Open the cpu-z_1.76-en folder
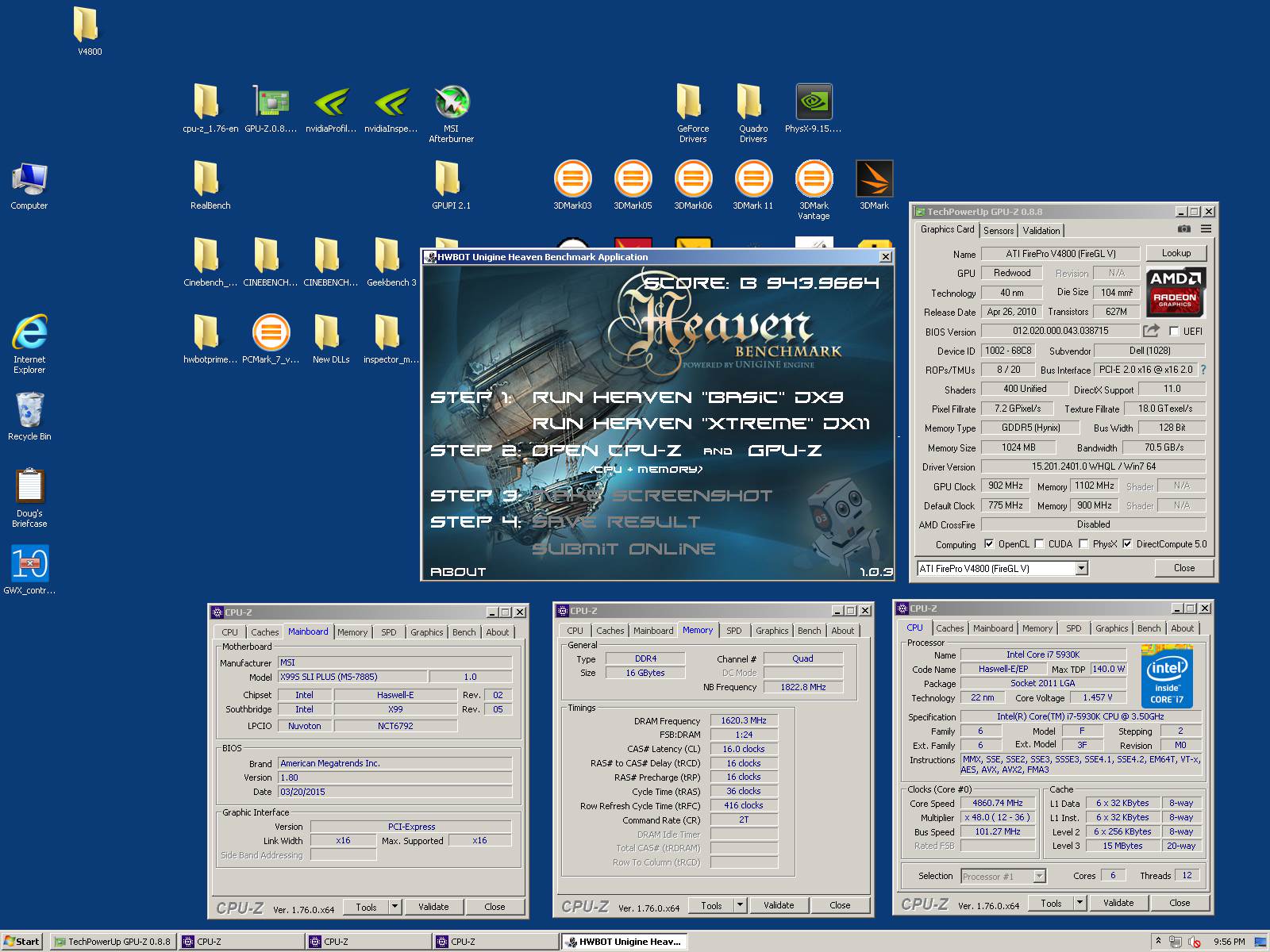Screen dimensions: 1270x952 pos(210,108)
